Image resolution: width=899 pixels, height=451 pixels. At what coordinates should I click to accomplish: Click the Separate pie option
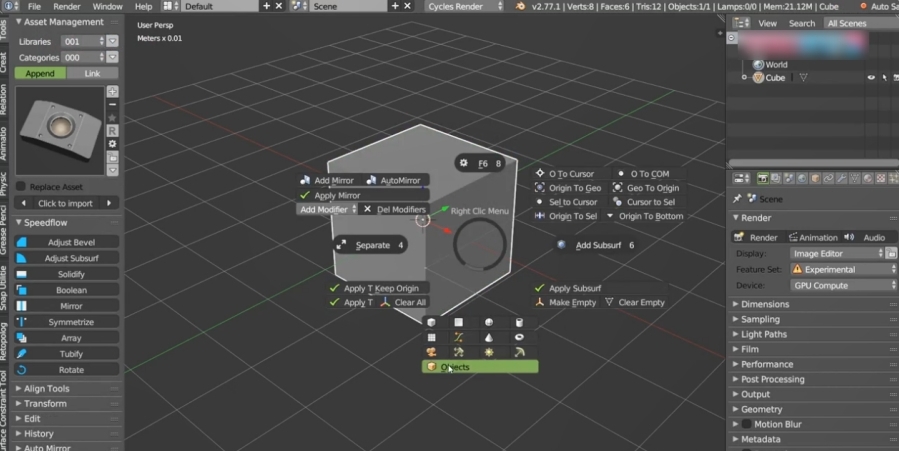click(x=370, y=245)
